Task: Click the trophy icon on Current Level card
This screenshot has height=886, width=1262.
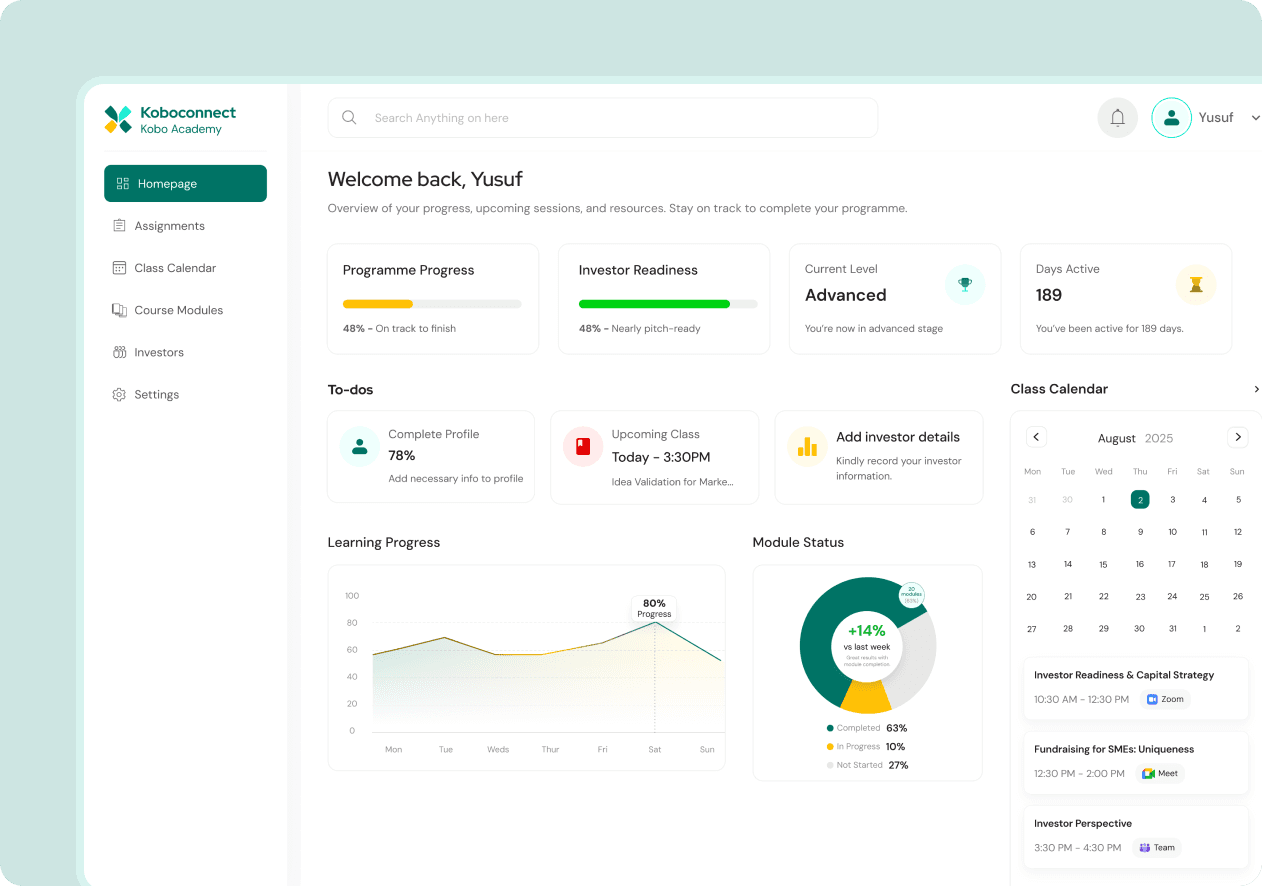Action: click(964, 285)
